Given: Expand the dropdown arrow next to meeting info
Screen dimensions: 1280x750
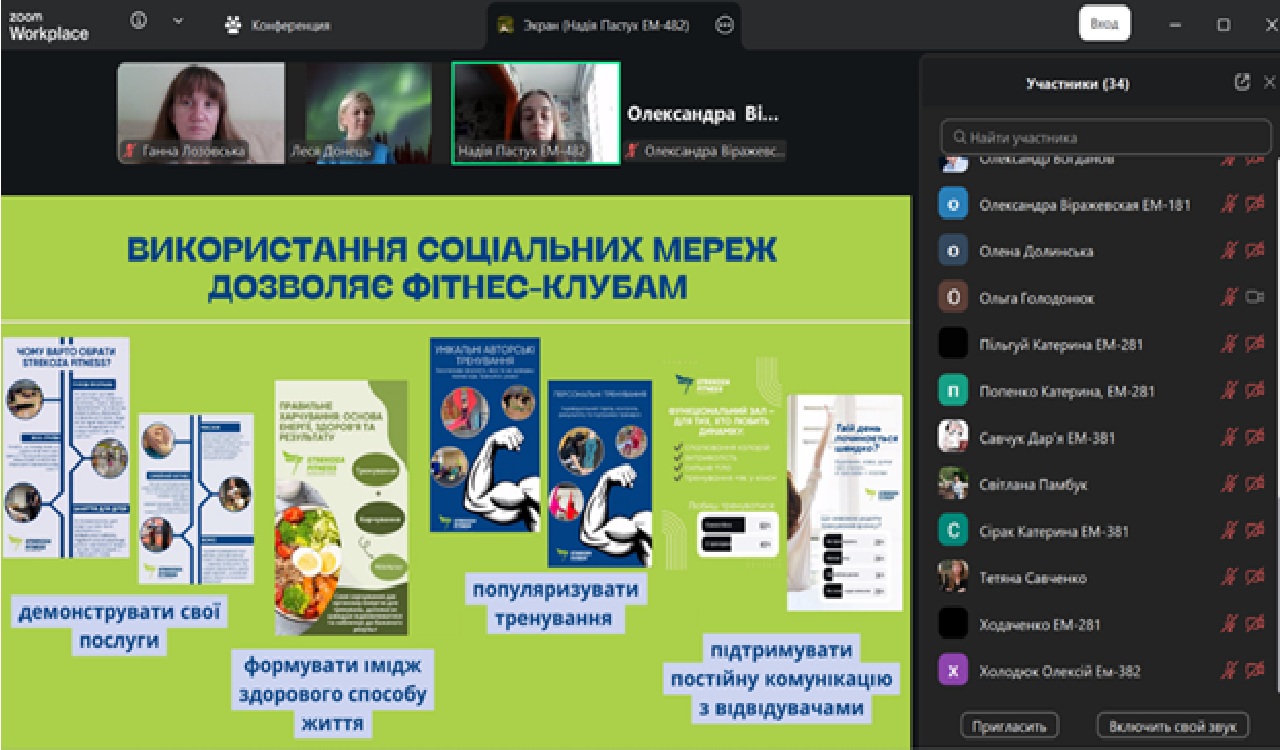Looking at the screenshot, I should pyautogui.click(x=178, y=23).
